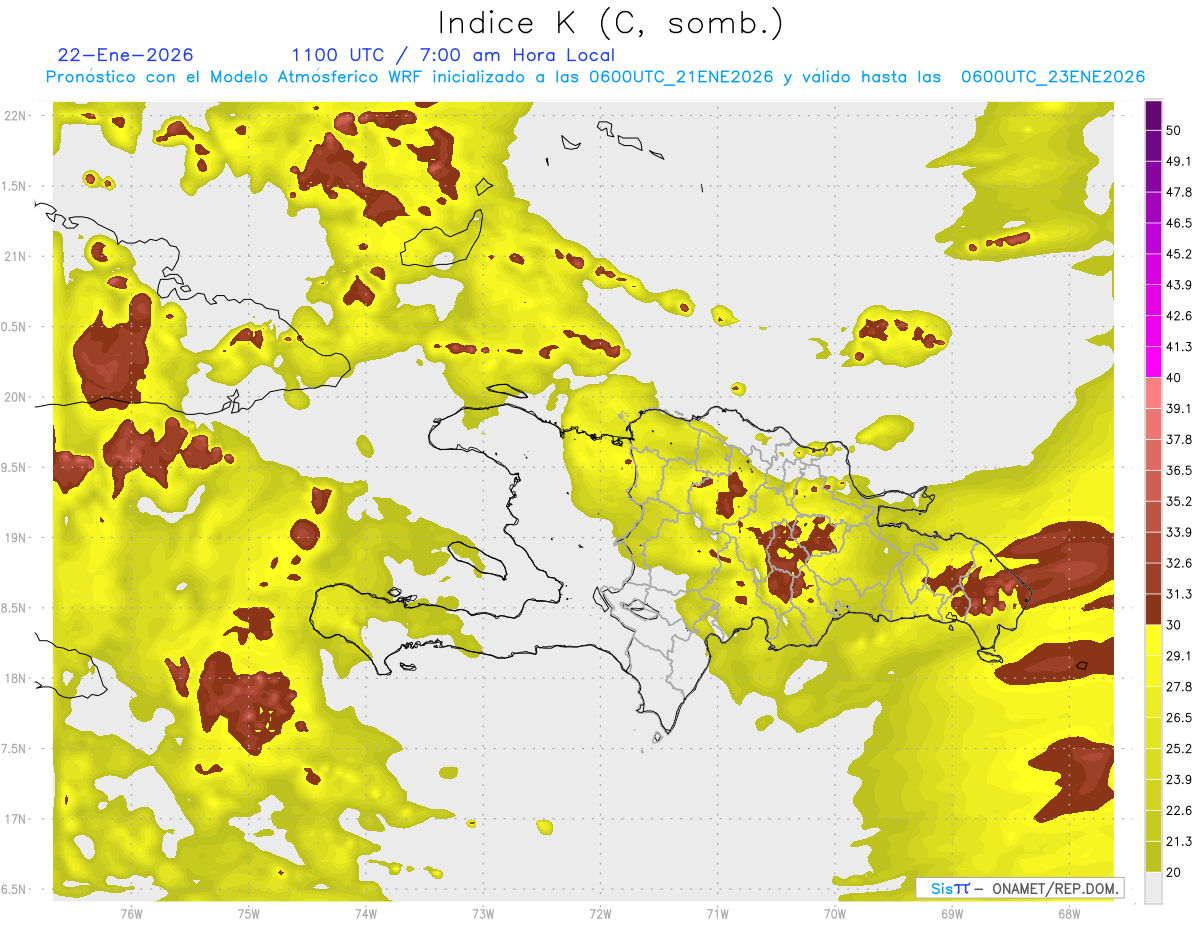Click colorbar value "46.5"
1200x927 pixels.
pyautogui.click(x=1179, y=223)
